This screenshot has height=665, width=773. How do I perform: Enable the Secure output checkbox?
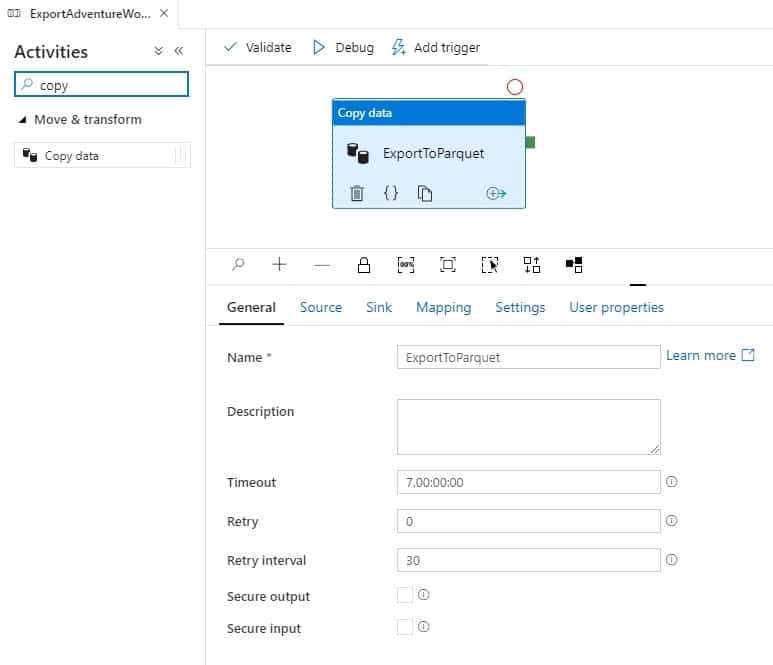(405, 595)
